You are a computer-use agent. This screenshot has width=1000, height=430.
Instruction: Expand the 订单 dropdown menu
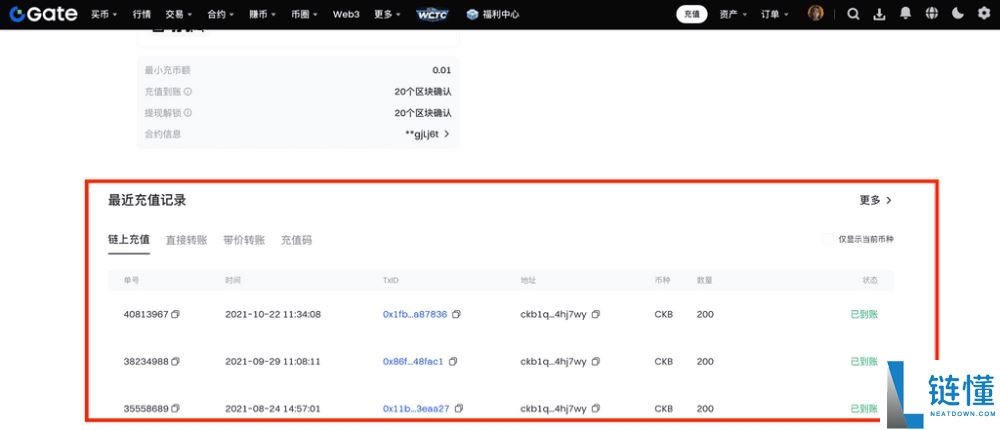coord(775,14)
